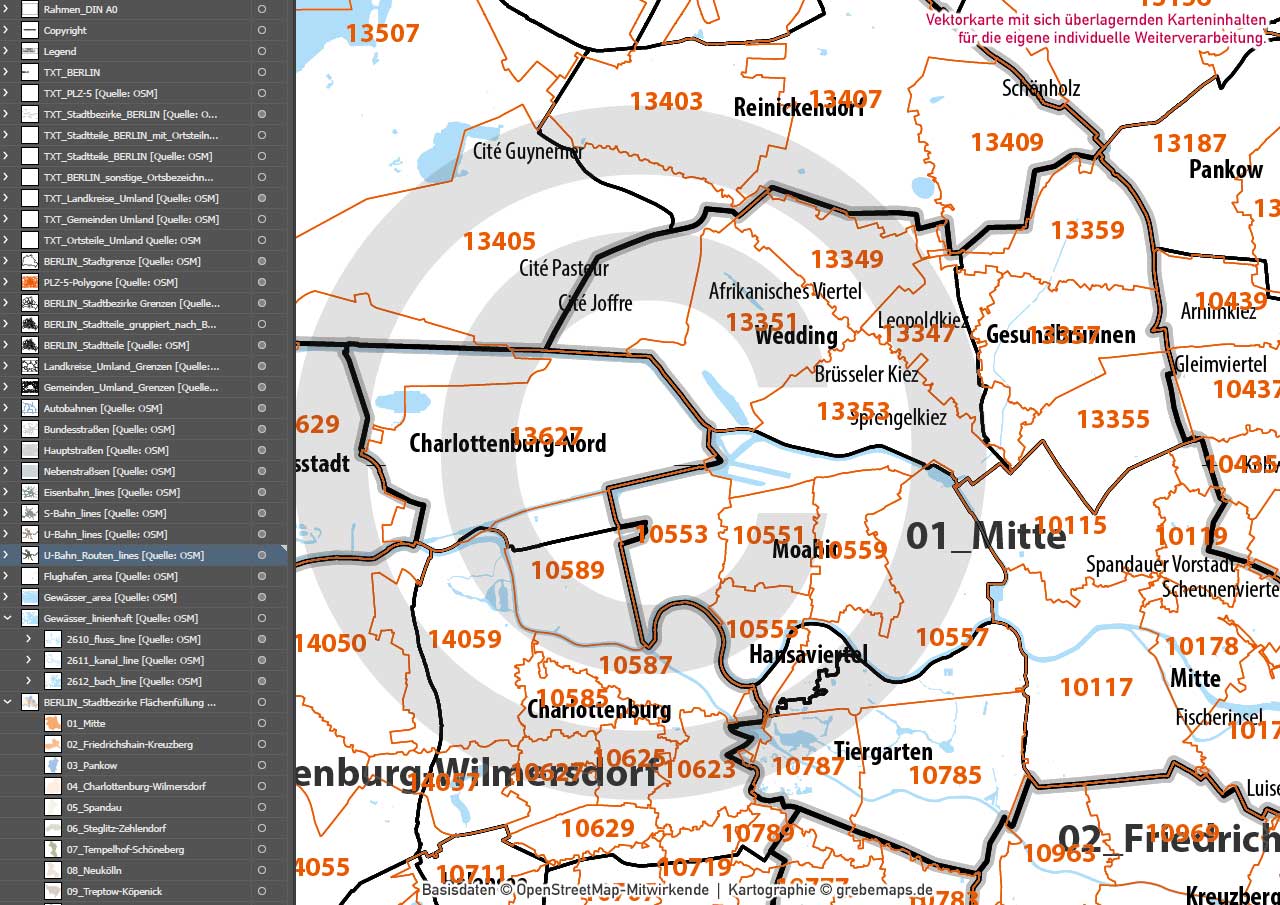The height and width of the screenshot is (905, 1280).
Task: Toggle the target circle of U-Bahn_Routen_lines layer
Action: [x=261, y=556]
